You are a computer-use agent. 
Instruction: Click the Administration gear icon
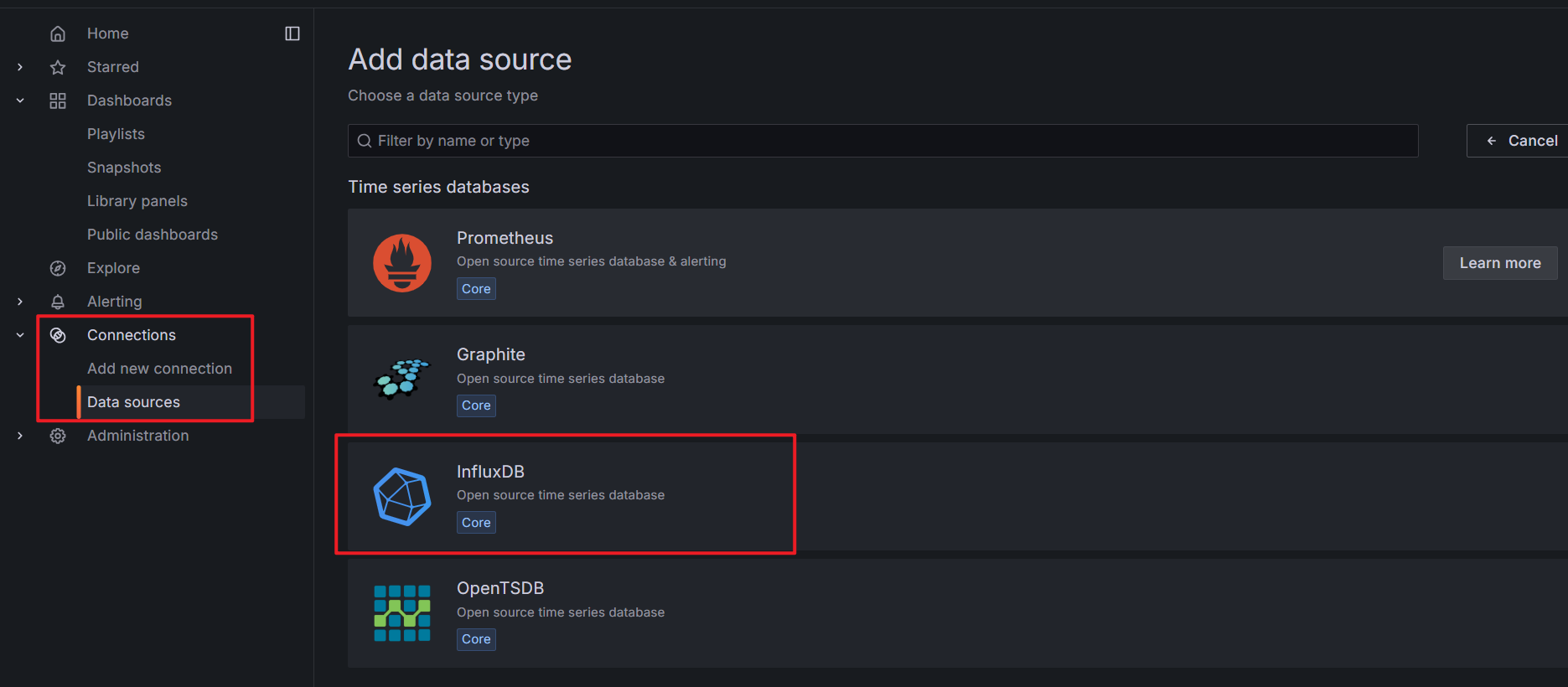click(x=58, y=436)
